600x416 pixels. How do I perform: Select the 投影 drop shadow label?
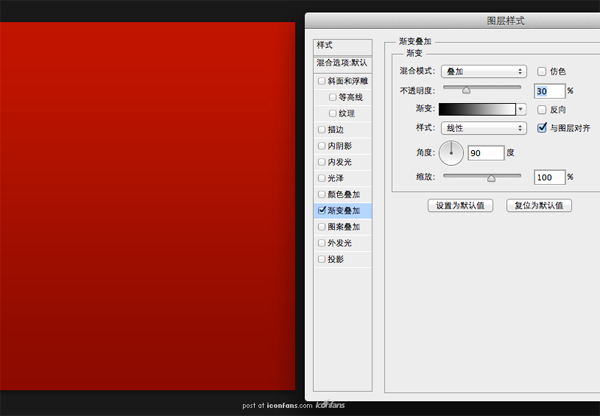click(336, 259)
